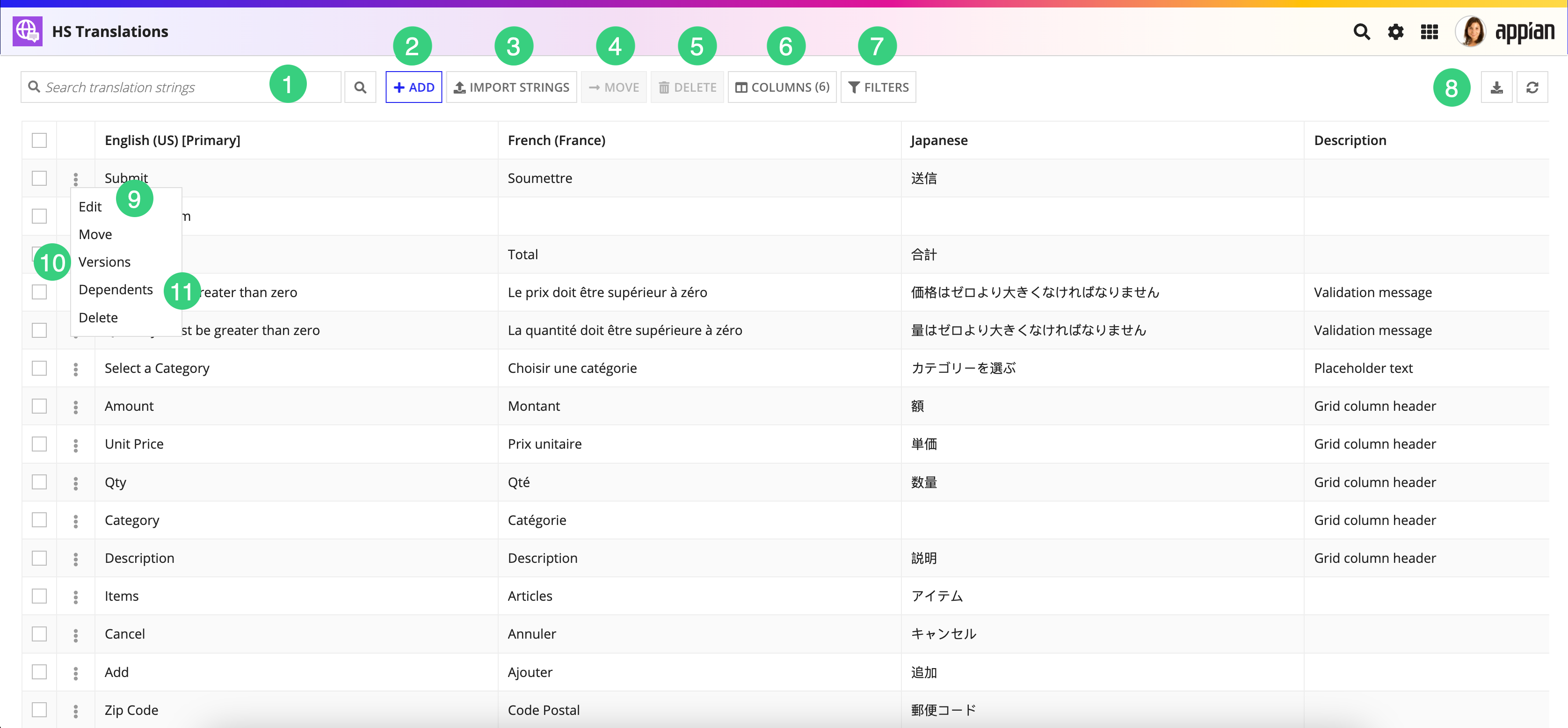The height and width of the screenshot is (728, 1568).
Task: Open the HS Translations globe icon
Action: point(28,31)
